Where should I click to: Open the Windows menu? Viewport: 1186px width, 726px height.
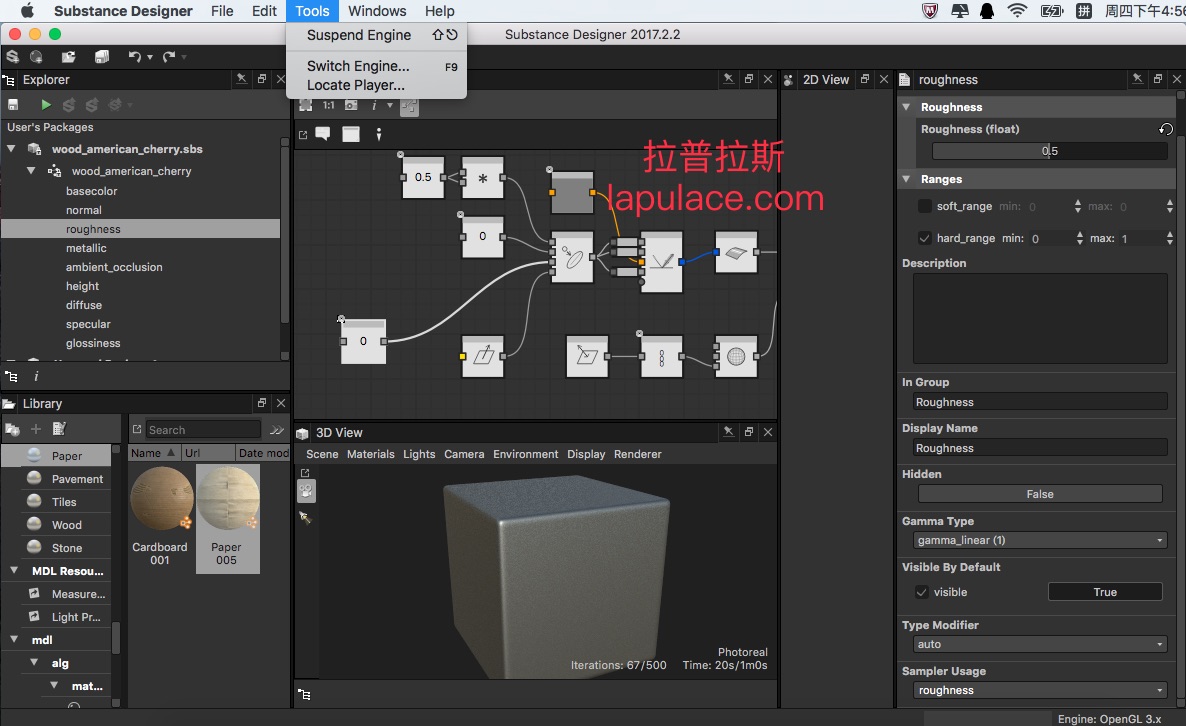(x=377, y=11)
